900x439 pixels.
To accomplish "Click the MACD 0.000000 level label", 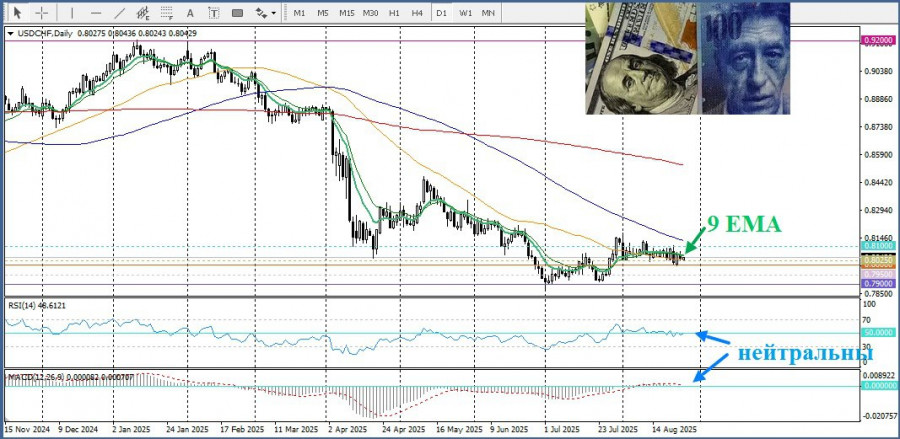I will coord(878,386).
